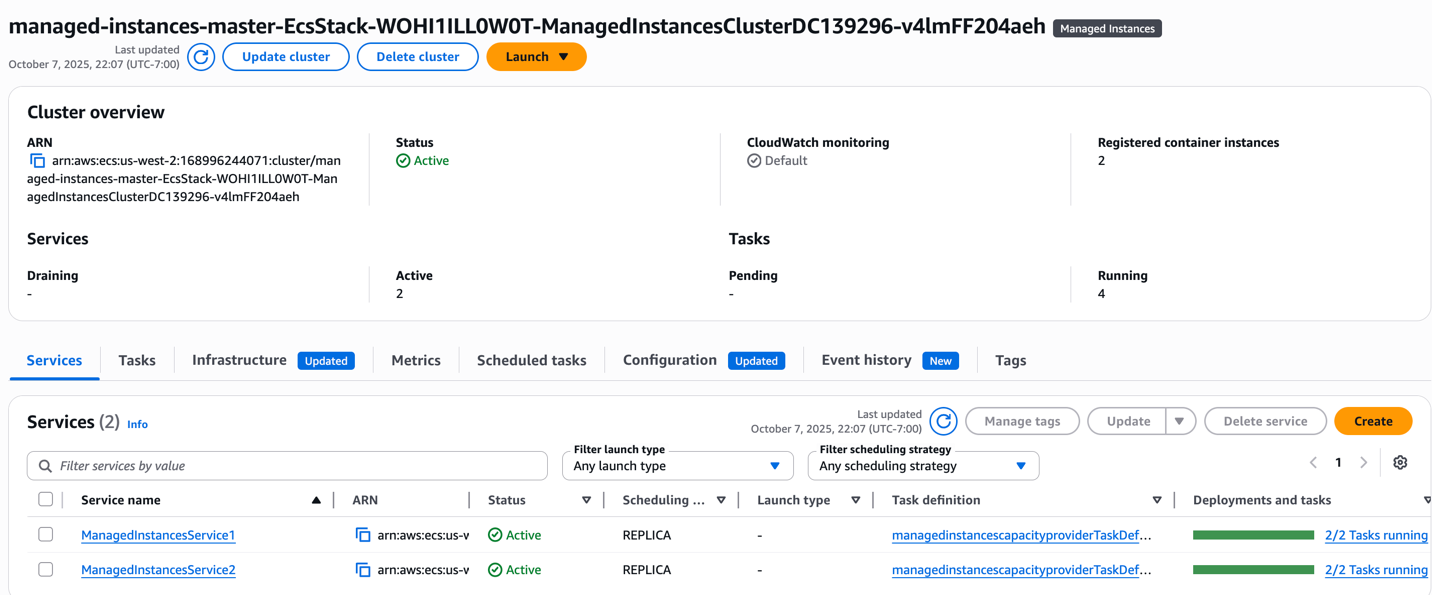Open the services table settings gear
Image resolution: width=1432 pixels, height=595 pixels.
click(1400, 462)
